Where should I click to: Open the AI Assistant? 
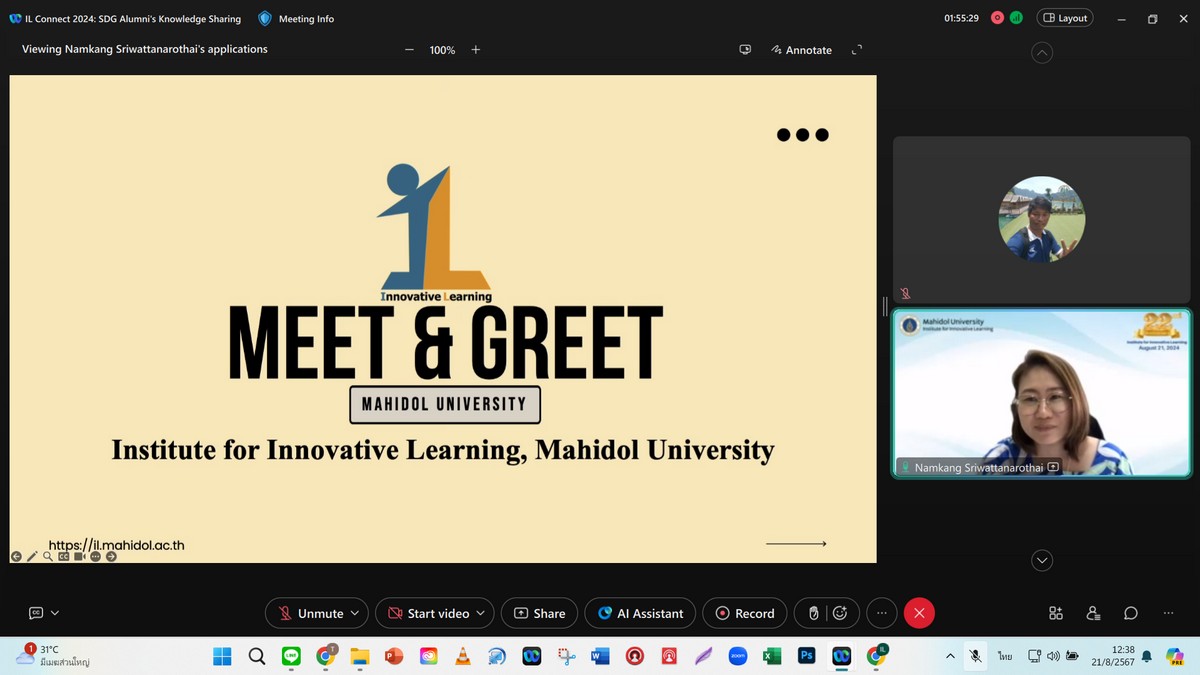tap(640, 613)
